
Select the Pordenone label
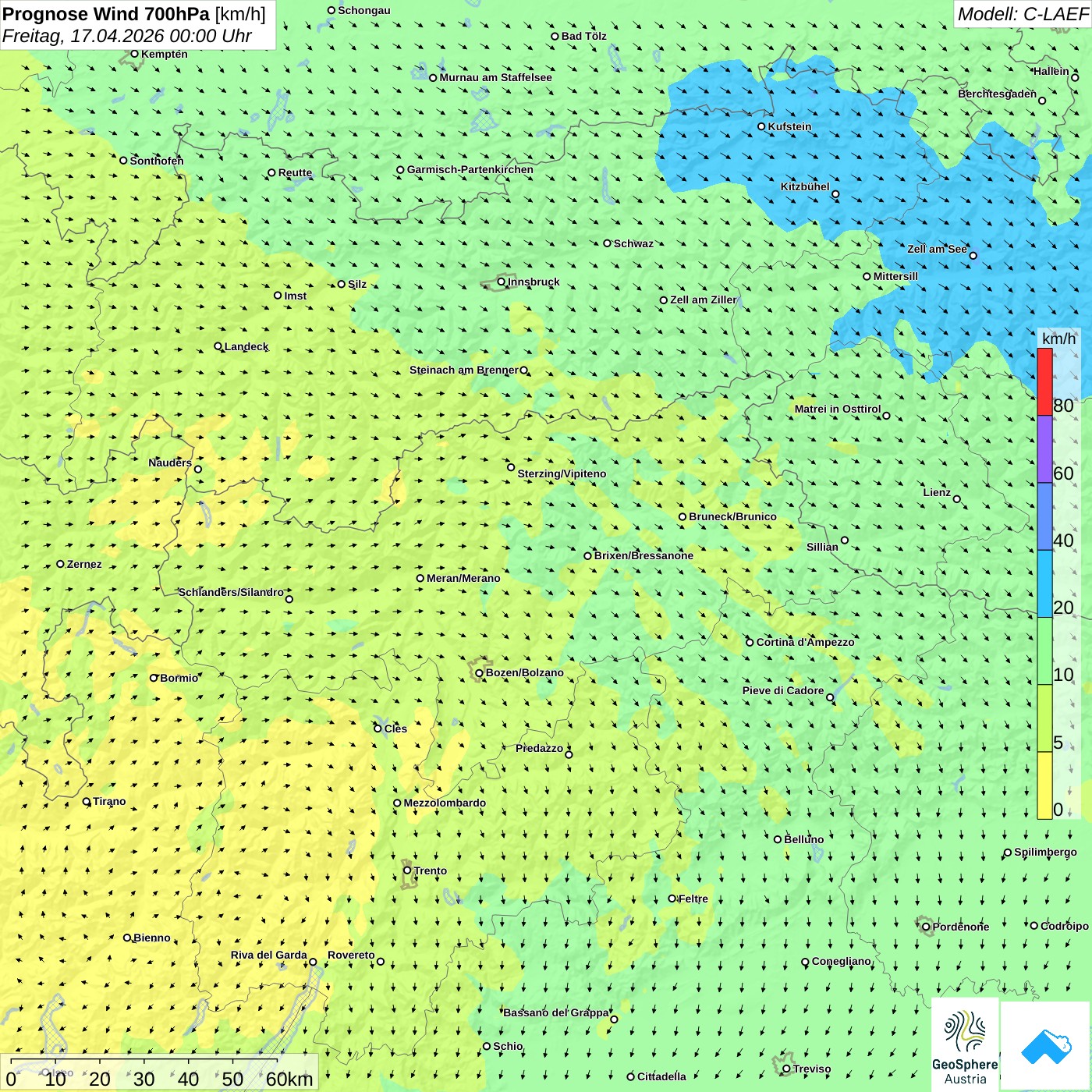(x=960, y=927)
